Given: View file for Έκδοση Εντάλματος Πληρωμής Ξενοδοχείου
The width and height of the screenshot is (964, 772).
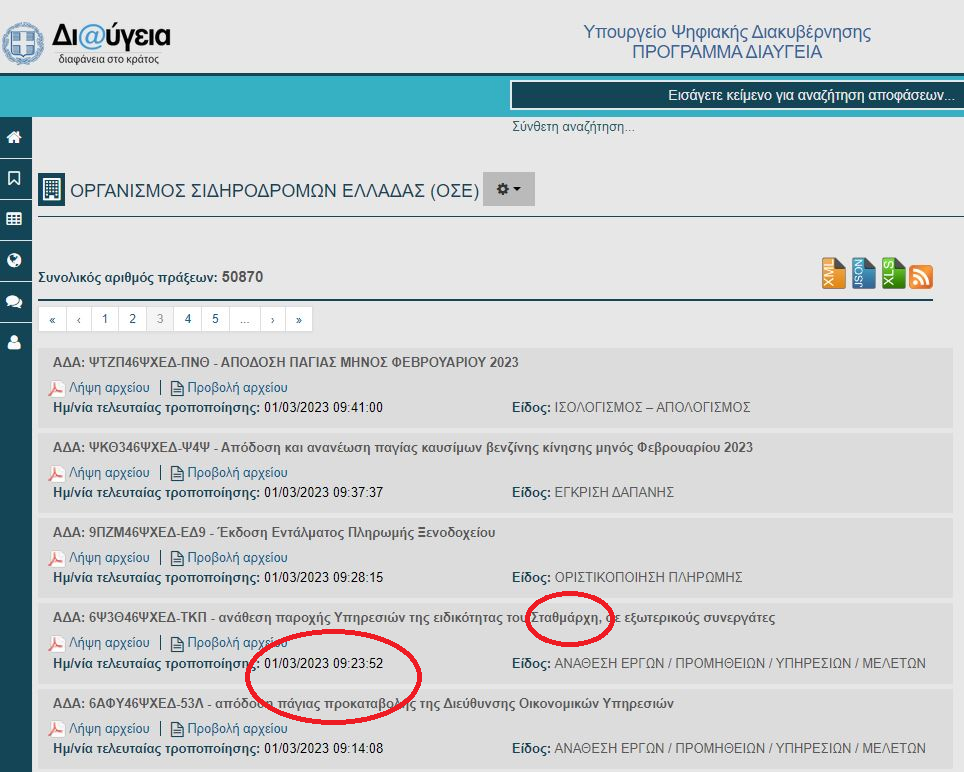Looking at the screenshot, I should [229, 558].
